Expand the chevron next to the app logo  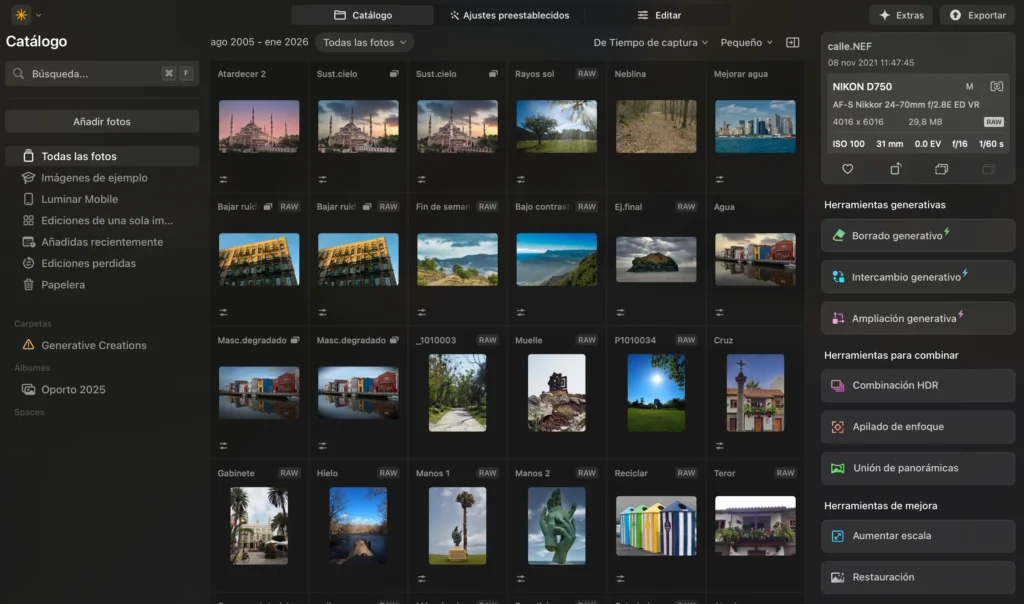point(39,14)
